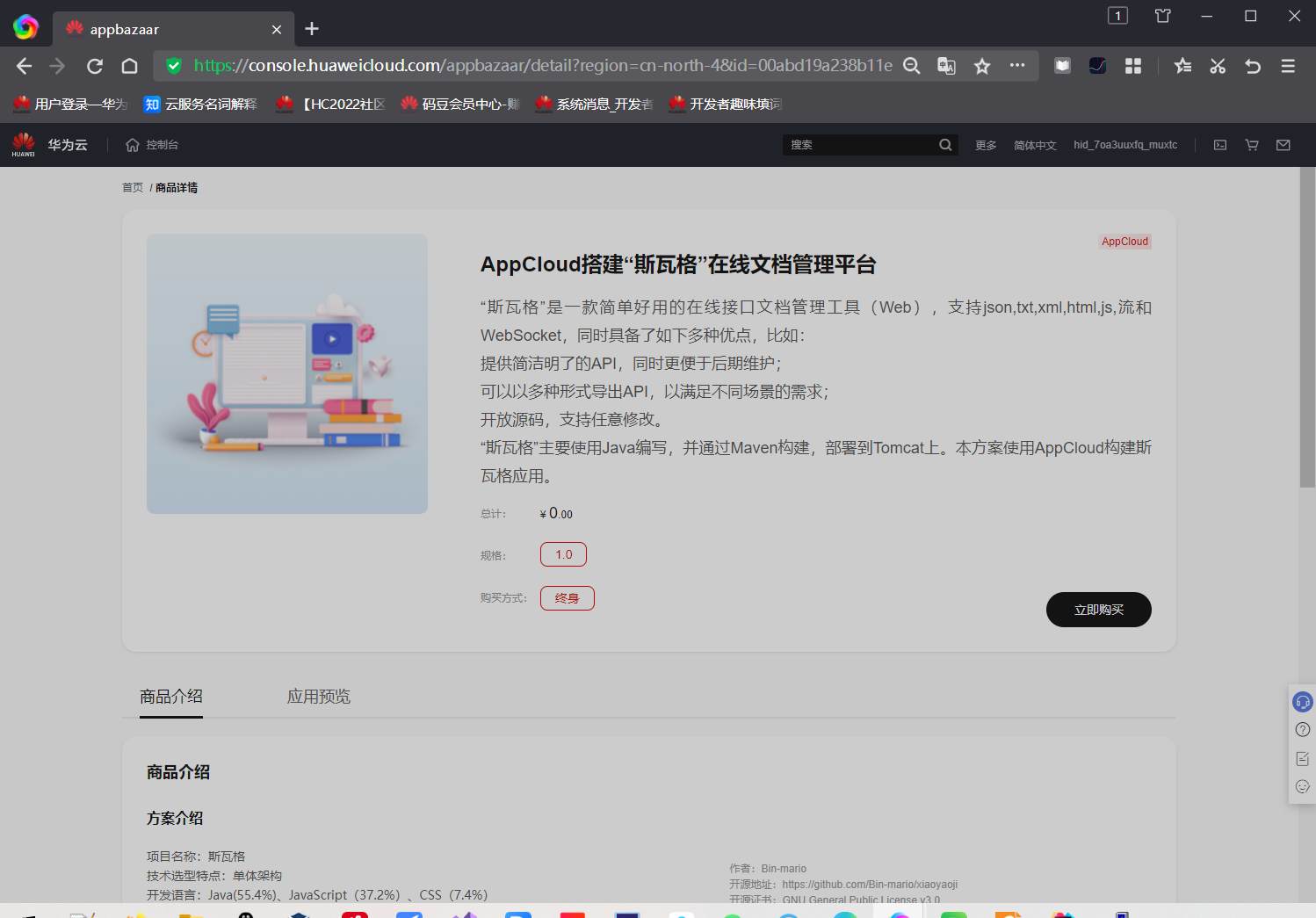Viewport: 1316px width, 918px height.
Task: Click the green site security shield
Action: pyautogui.click(x=174, y=66)
